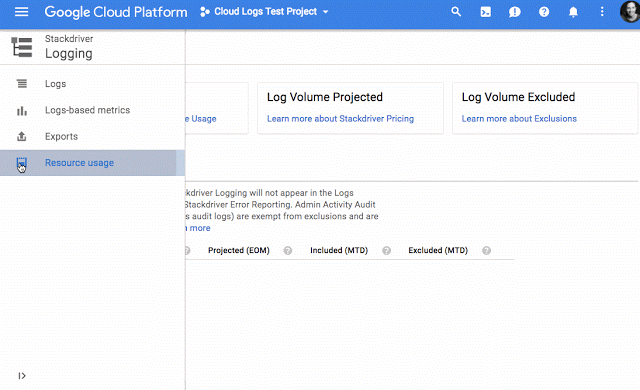Click the Projected (EOM) column header
This screenshot has height=390, width=640.
[x=239, y=250]
